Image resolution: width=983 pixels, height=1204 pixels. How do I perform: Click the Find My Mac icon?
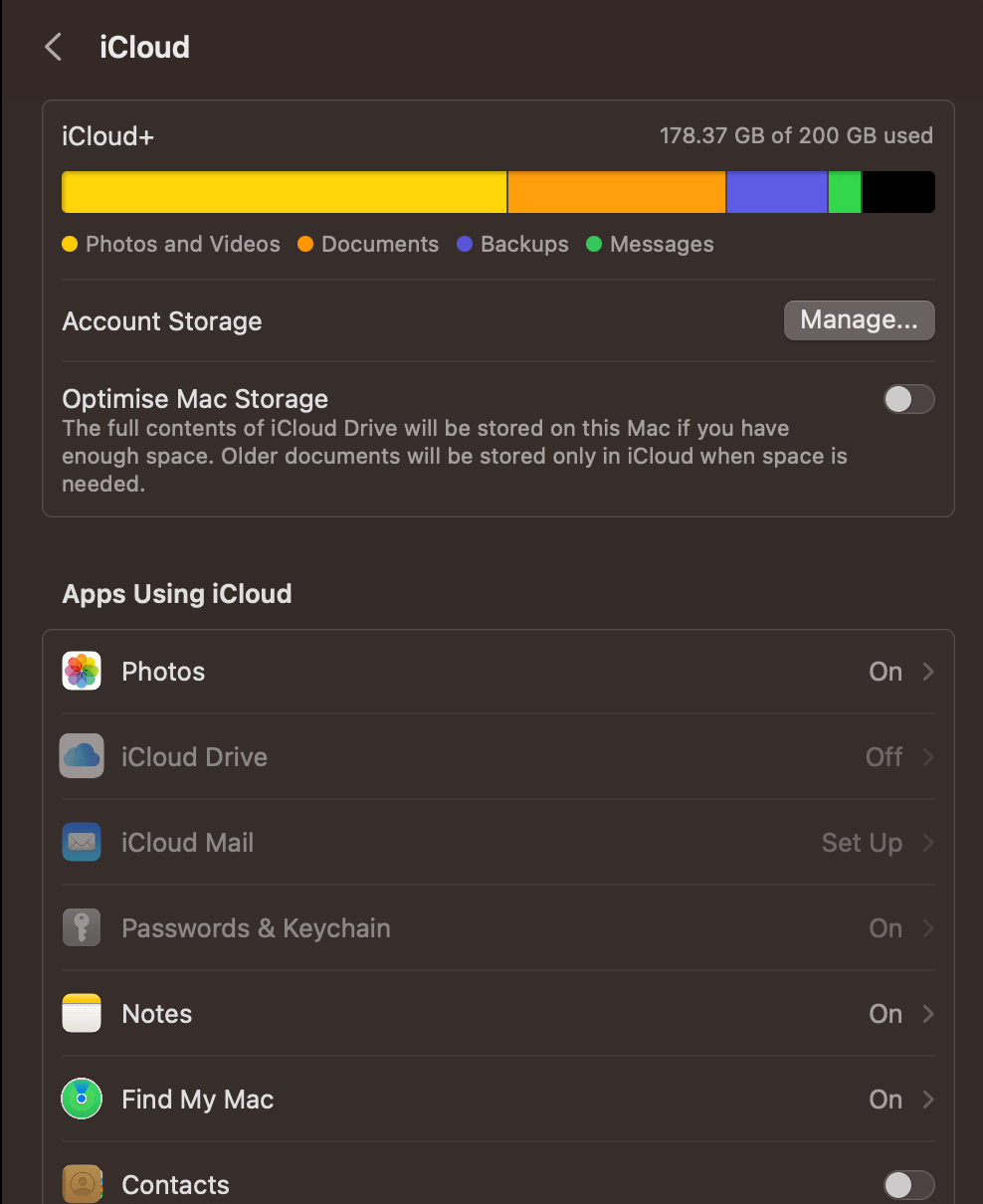click(82, 1099)
